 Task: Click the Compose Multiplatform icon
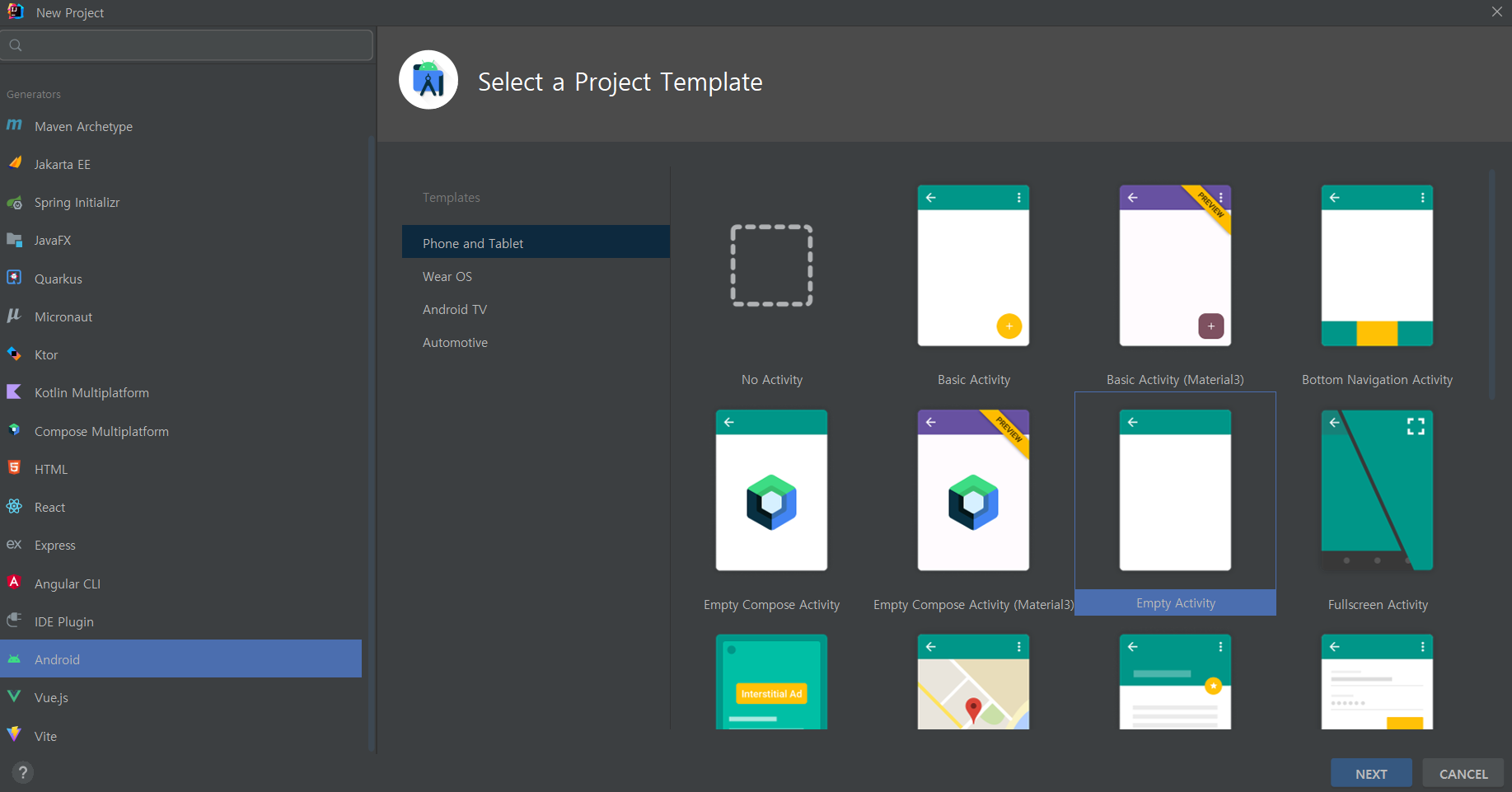click(x=14, y=430)
